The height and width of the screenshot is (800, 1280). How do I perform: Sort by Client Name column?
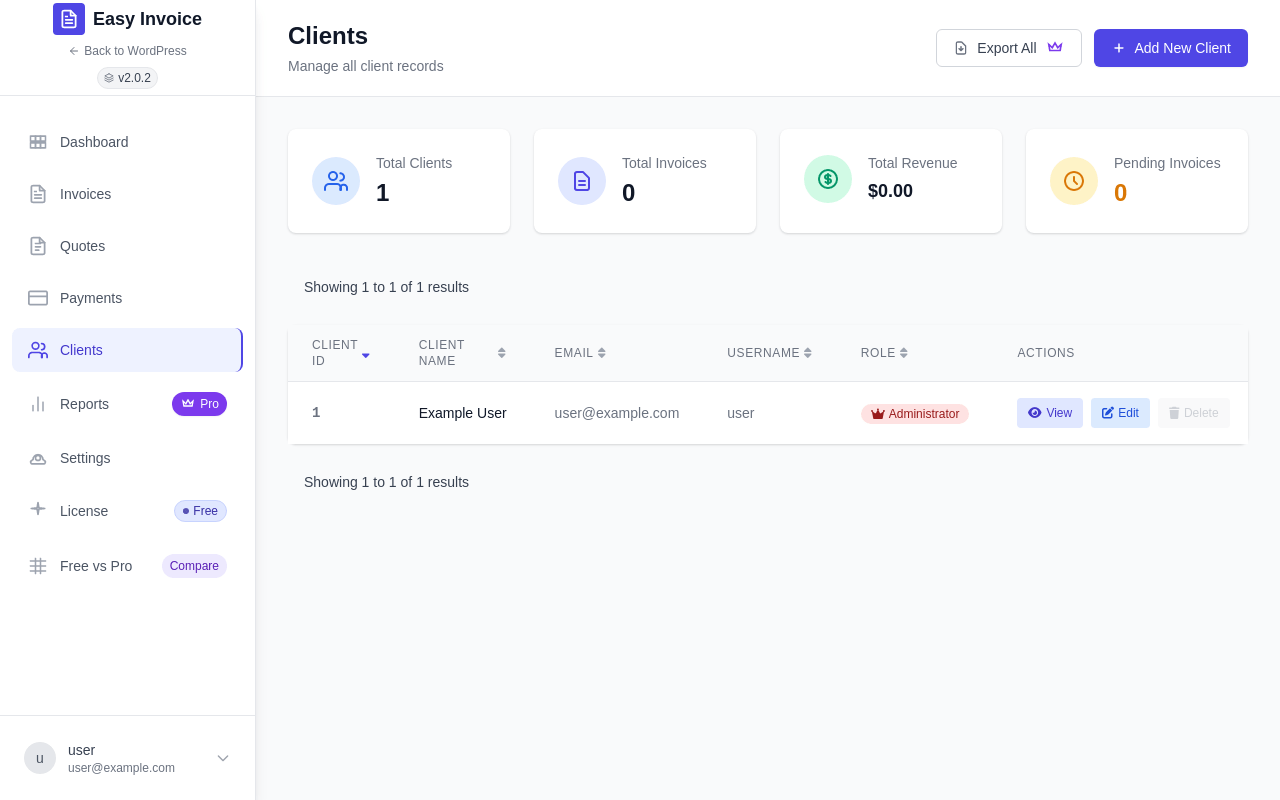[x=462, y=353]
